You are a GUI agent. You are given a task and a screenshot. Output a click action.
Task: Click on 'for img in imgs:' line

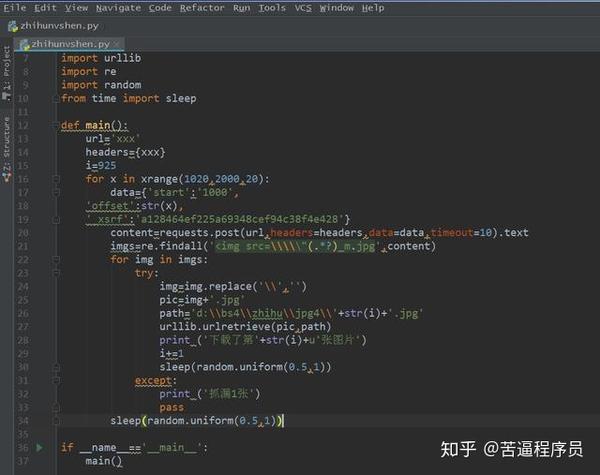[159, 260]
